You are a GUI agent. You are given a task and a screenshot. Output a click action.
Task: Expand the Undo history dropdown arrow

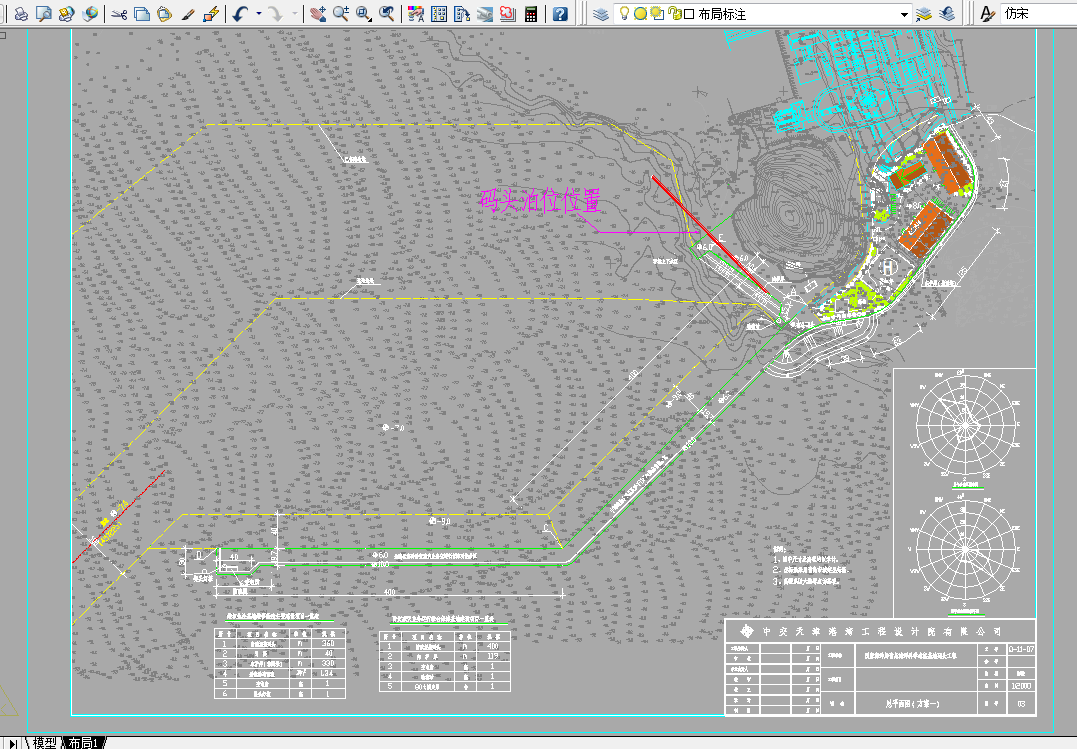pos(259,14)
